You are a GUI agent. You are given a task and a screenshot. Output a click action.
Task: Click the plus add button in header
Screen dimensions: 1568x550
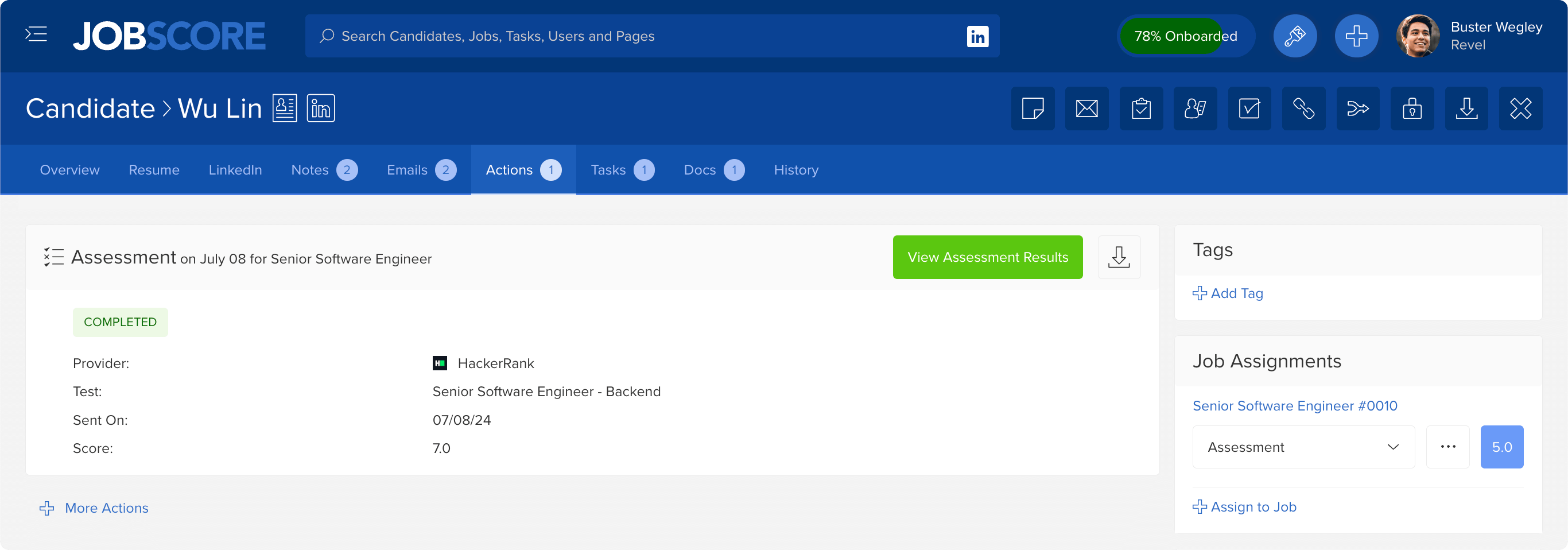pyautogui.click(x=1356, y=36)
